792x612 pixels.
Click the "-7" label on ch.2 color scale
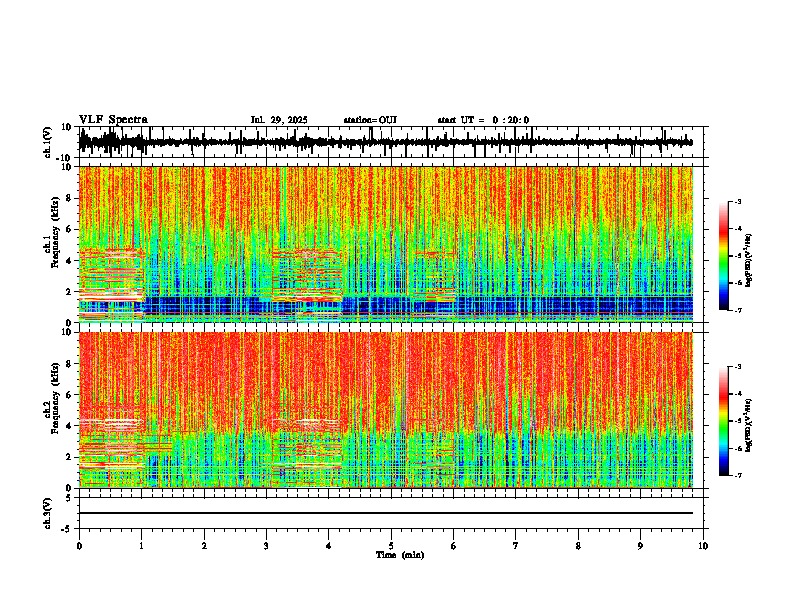(737, 475)
